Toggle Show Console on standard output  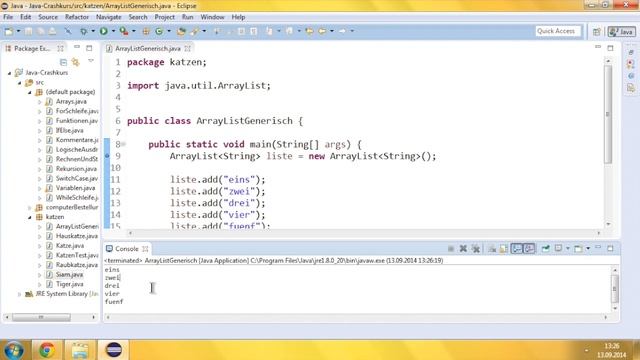pyautogui.click(x=517, y=249)
